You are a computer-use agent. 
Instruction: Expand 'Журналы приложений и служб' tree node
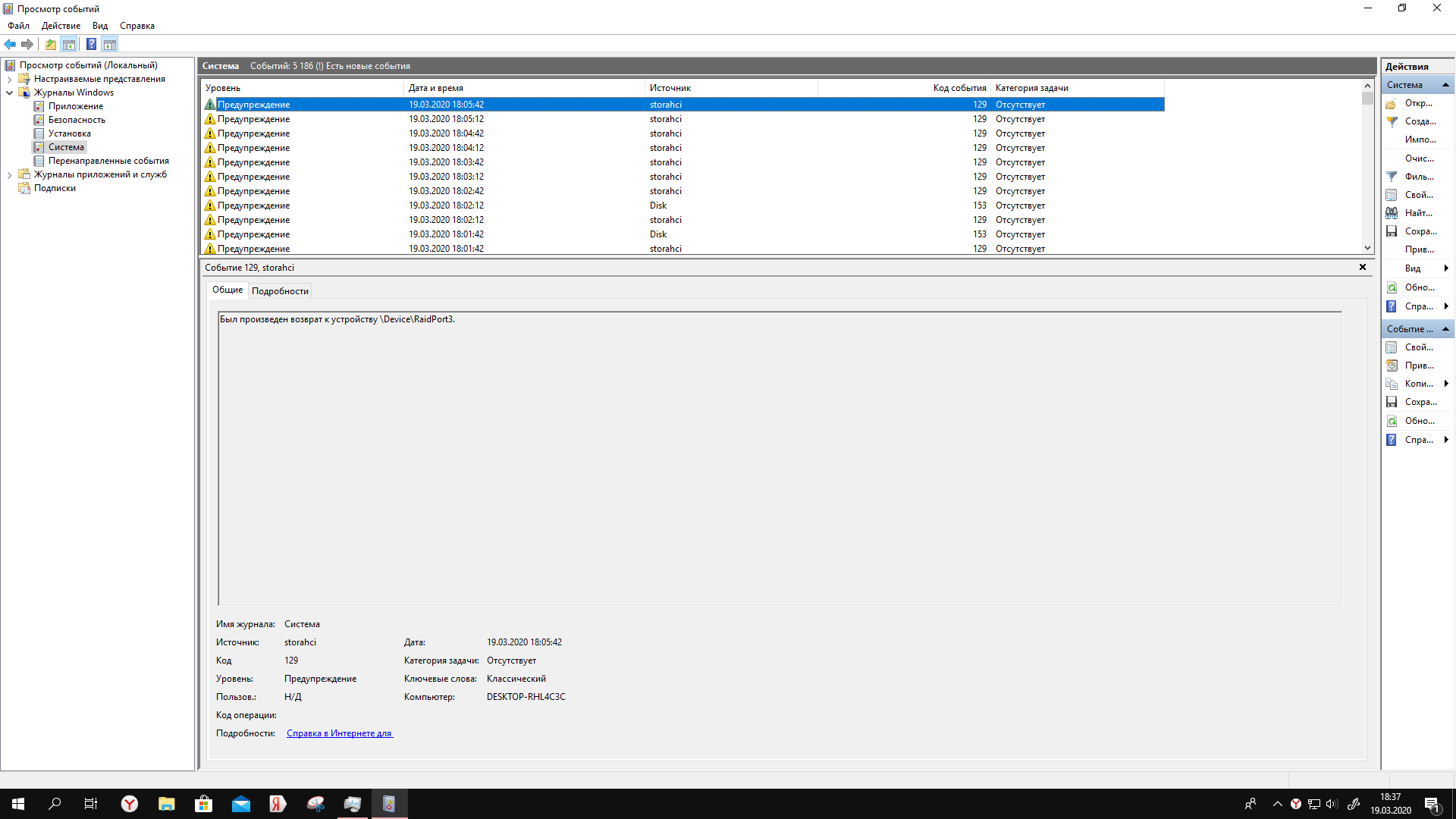(x=9, y=174)
